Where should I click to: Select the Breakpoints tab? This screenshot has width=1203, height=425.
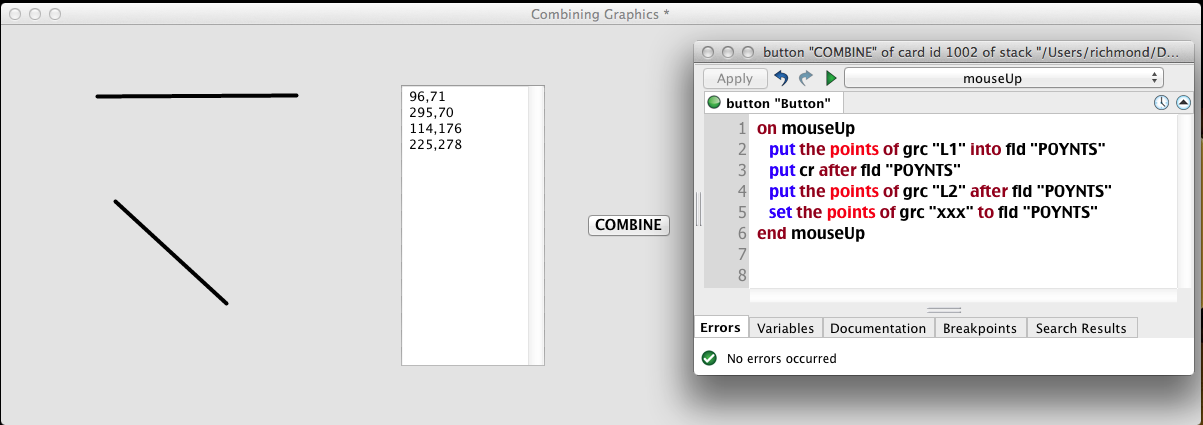point(980,328)
